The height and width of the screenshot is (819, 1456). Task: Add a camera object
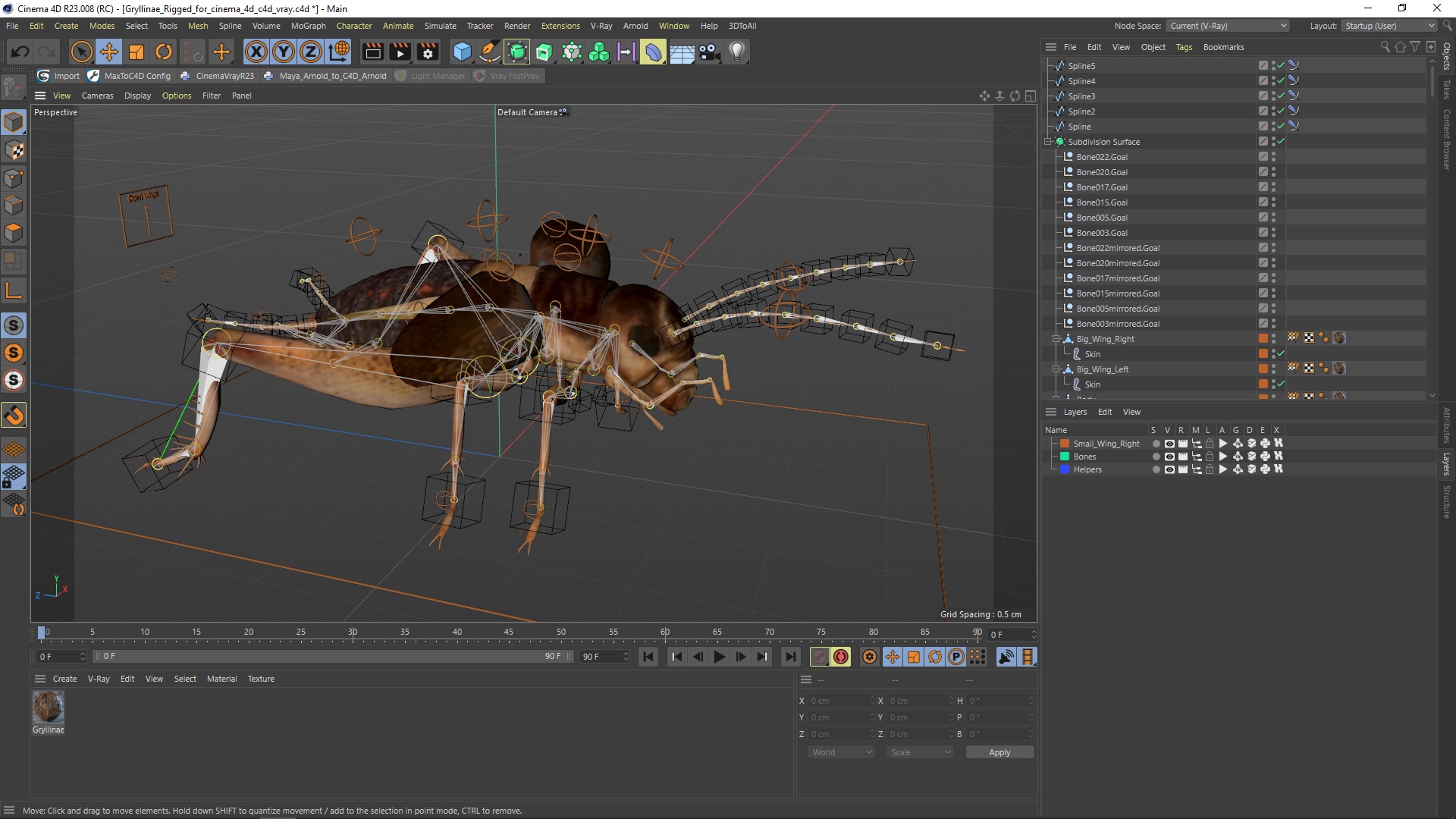(710, 52)
